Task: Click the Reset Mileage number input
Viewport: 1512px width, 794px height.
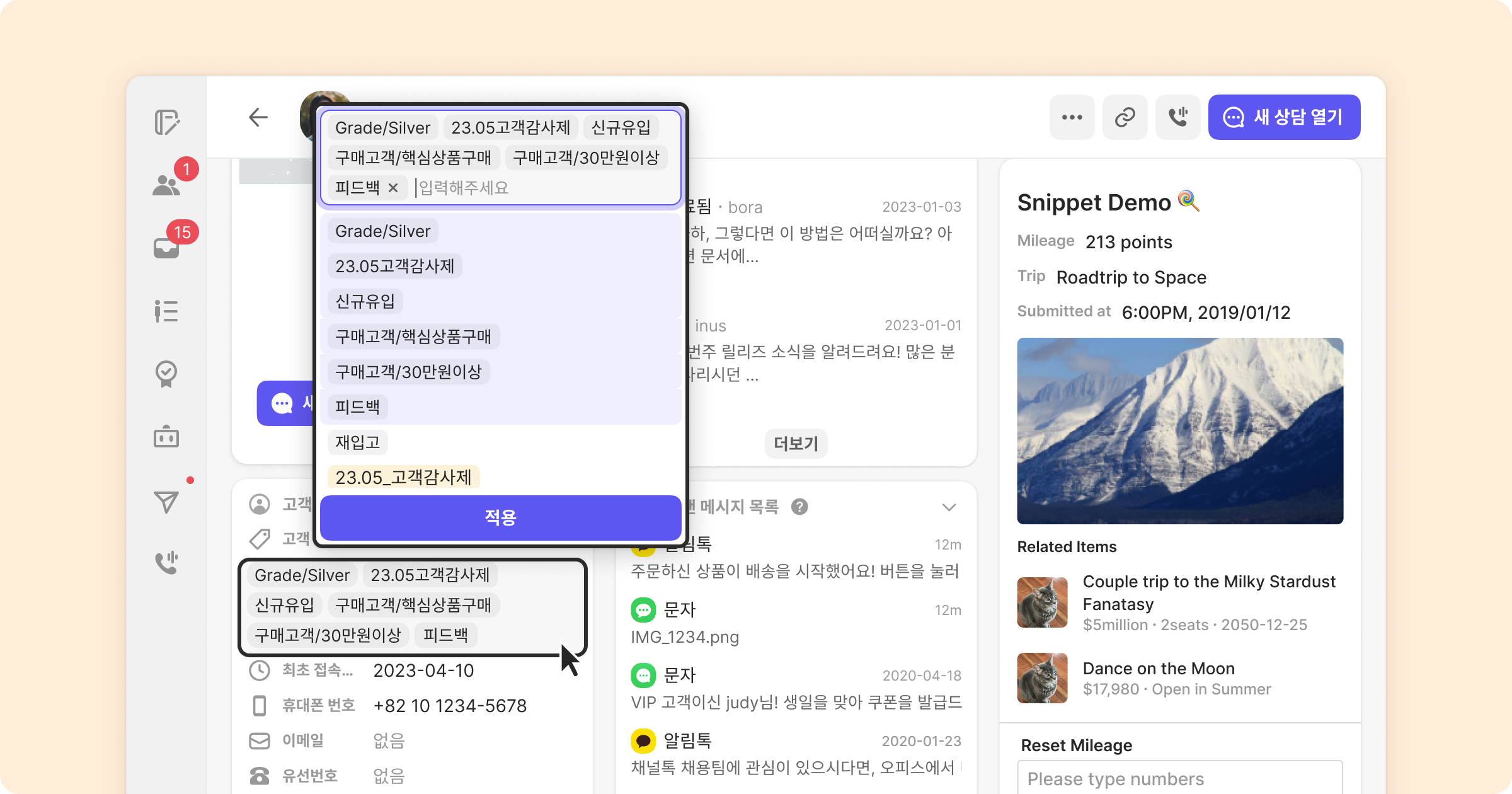Action: 1179,779
